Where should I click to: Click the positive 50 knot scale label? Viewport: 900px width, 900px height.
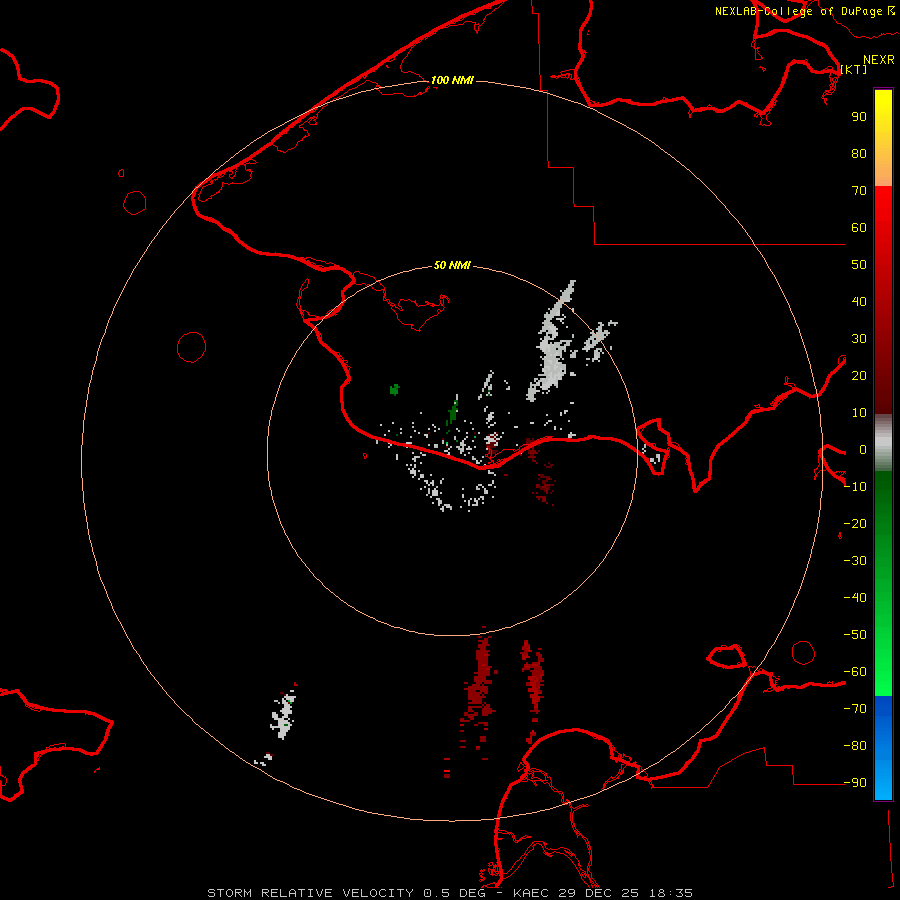[859, 265]
